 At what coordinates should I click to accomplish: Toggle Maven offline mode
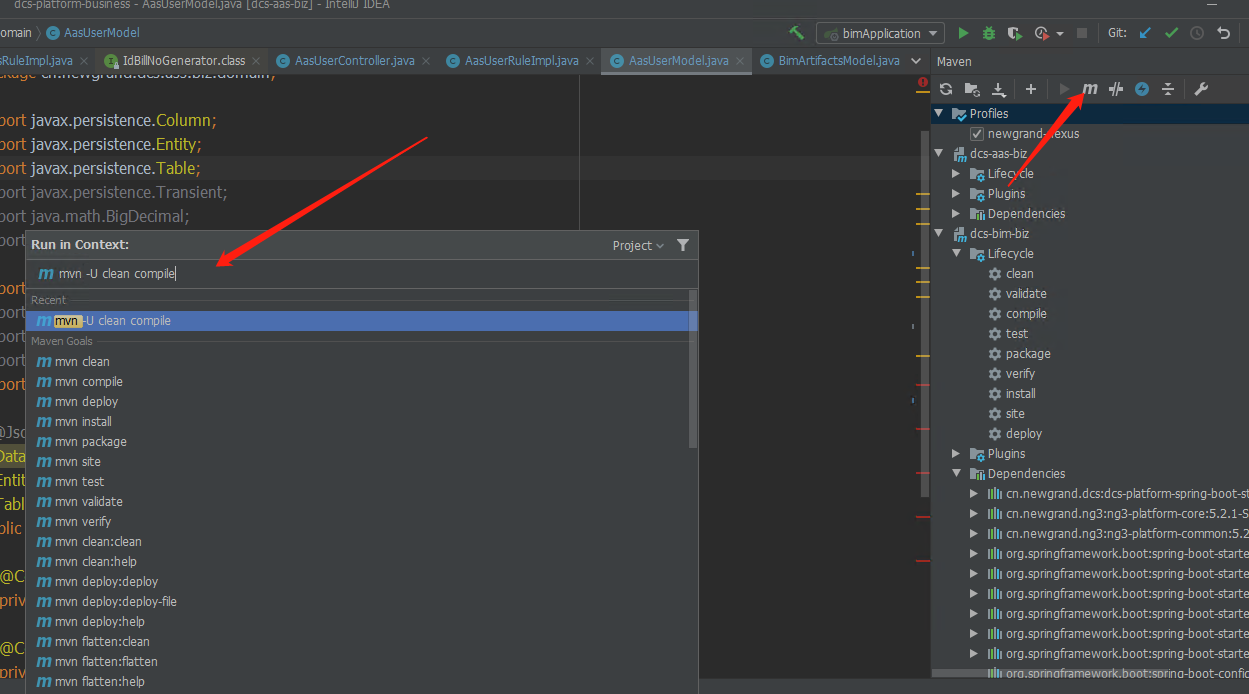[1116, 89]
